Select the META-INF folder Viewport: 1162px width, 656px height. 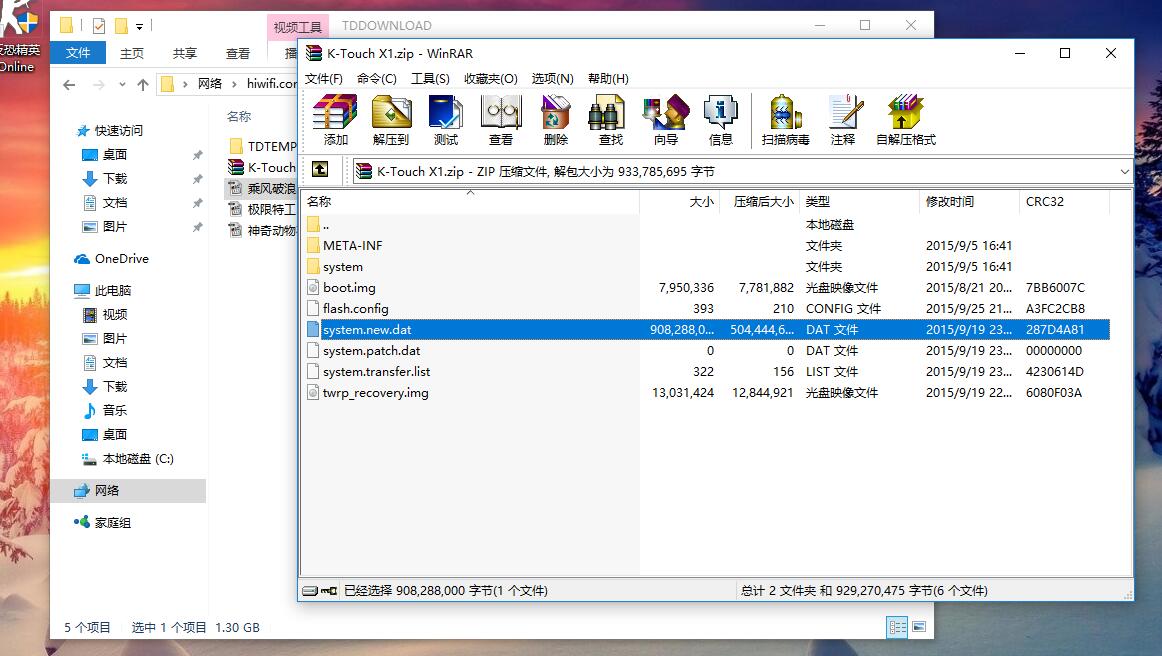[352, 246]
